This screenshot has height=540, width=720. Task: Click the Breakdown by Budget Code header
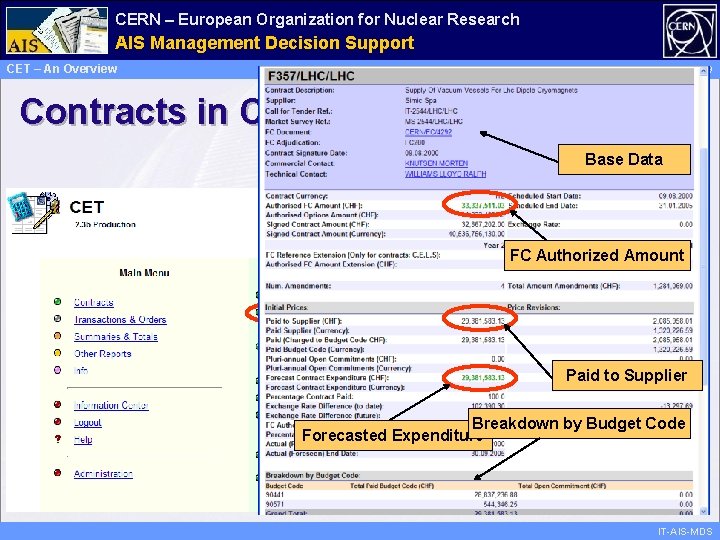coord(313,475)
